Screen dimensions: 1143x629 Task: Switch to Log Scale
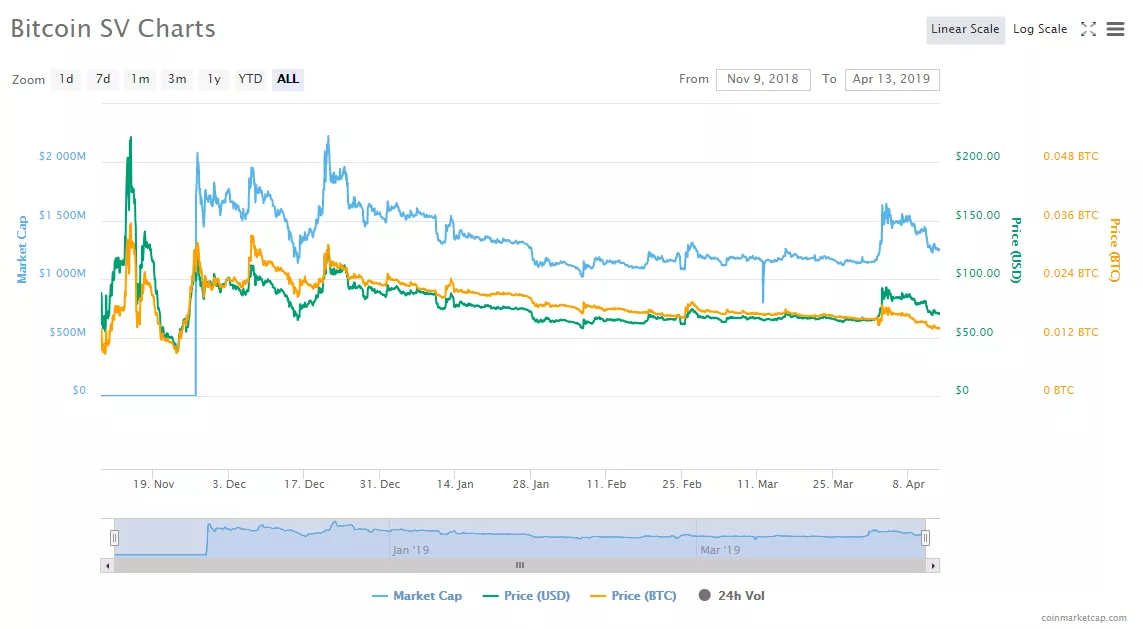pos(1040,29)
